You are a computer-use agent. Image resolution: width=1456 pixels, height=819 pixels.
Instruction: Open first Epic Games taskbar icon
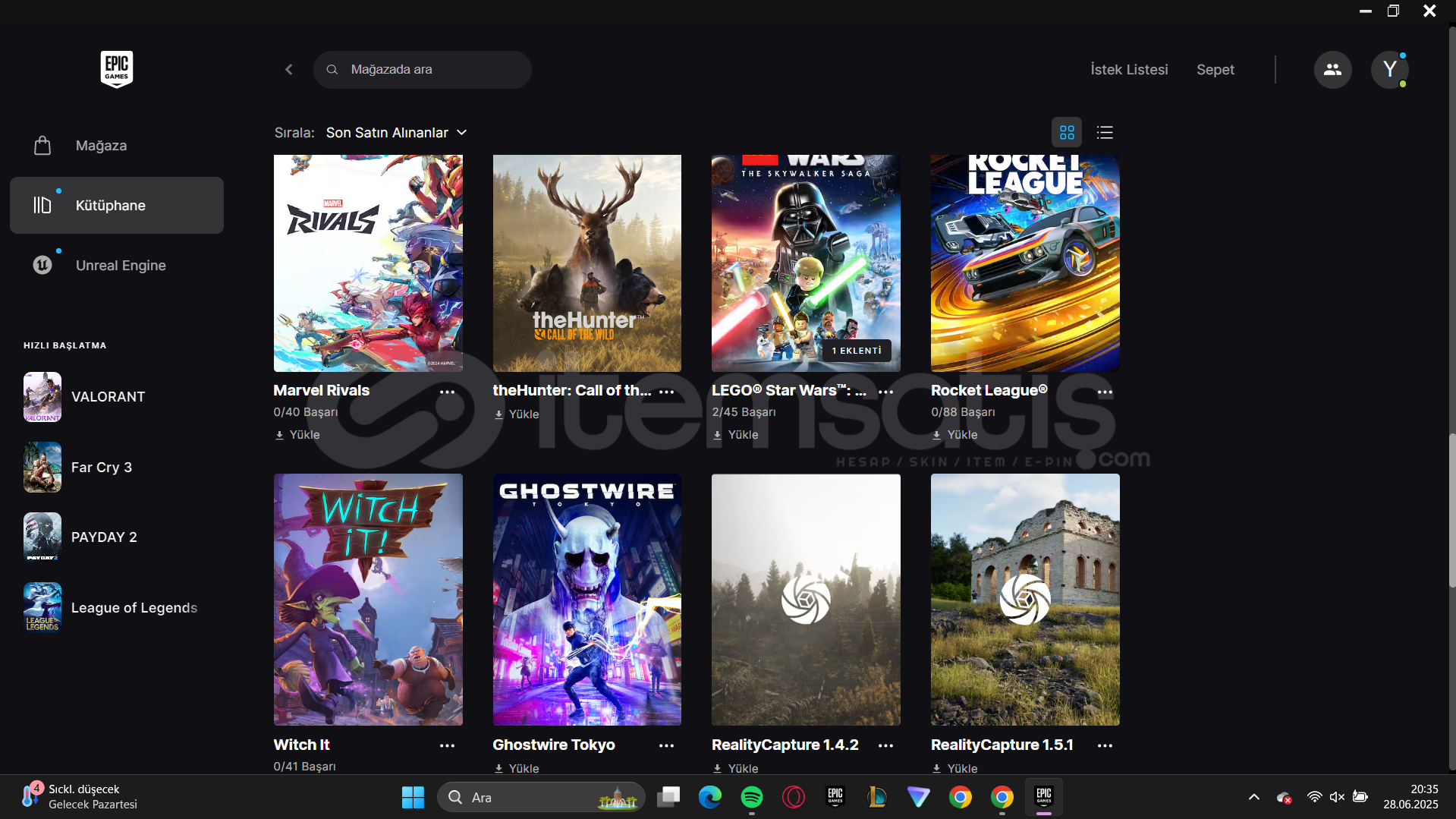835,797
